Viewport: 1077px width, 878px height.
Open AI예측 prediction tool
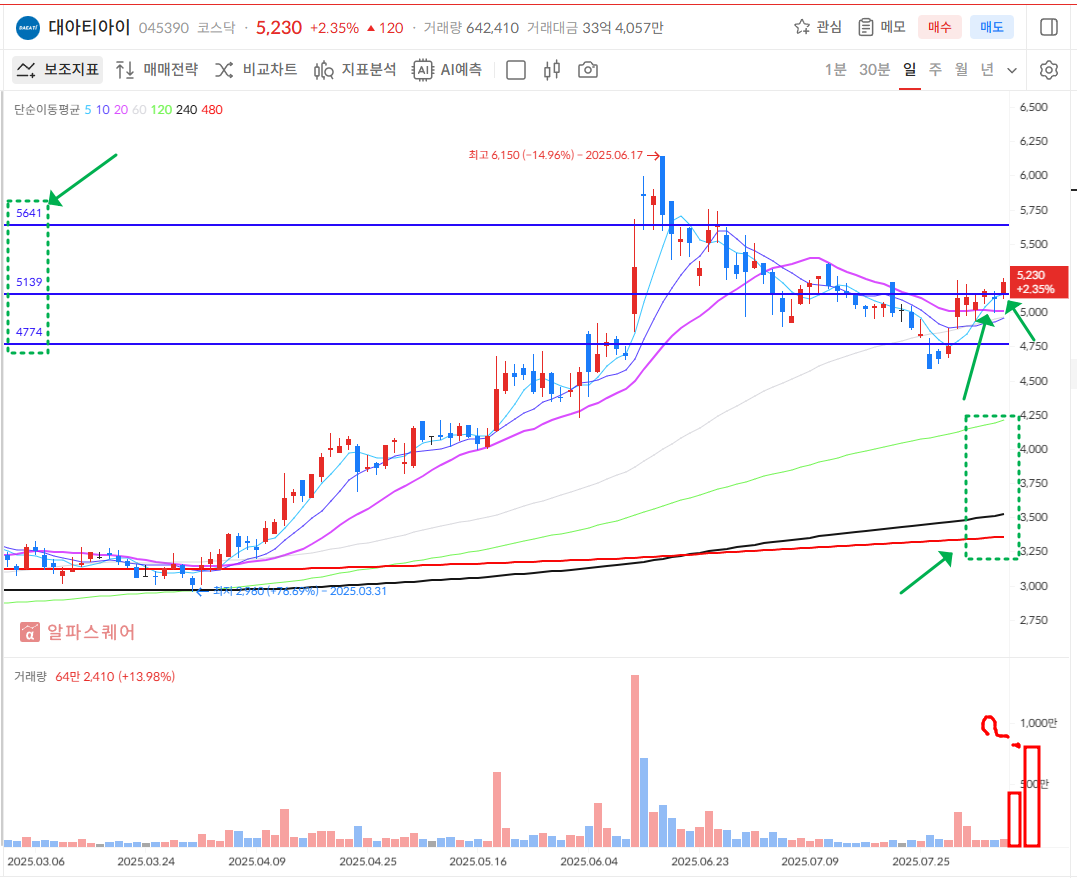447,69
